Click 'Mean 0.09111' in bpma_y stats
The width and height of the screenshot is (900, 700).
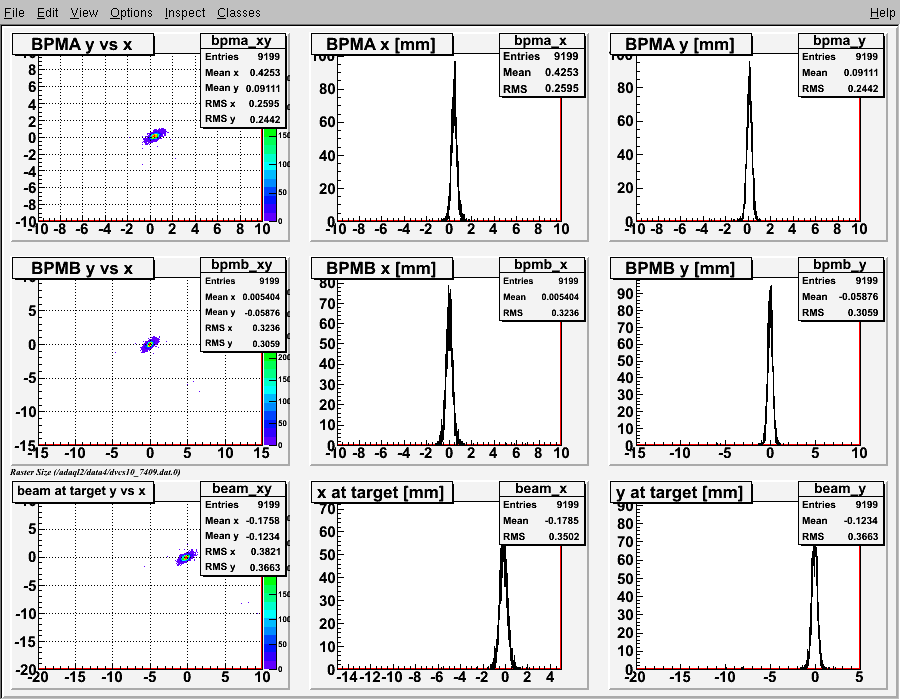(840, 72)
